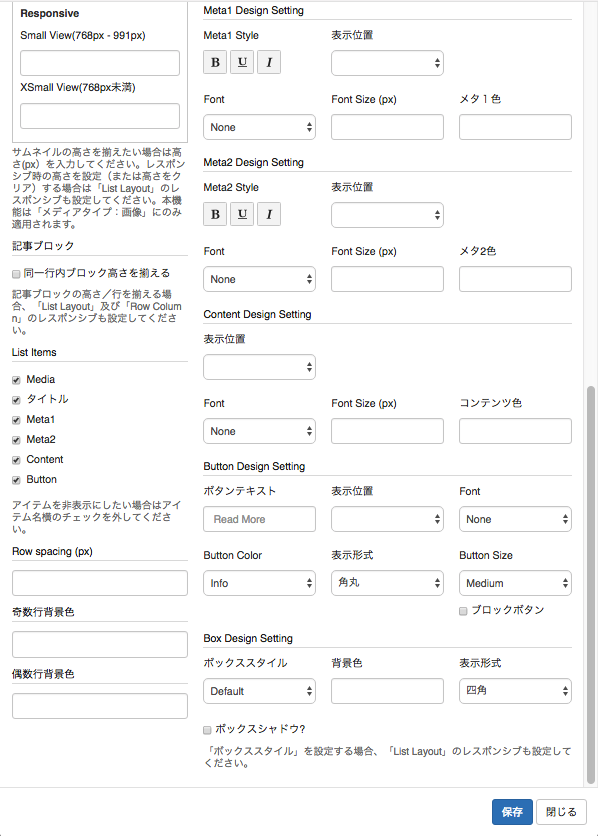Click the Read More button text field

tap(260, 519)
